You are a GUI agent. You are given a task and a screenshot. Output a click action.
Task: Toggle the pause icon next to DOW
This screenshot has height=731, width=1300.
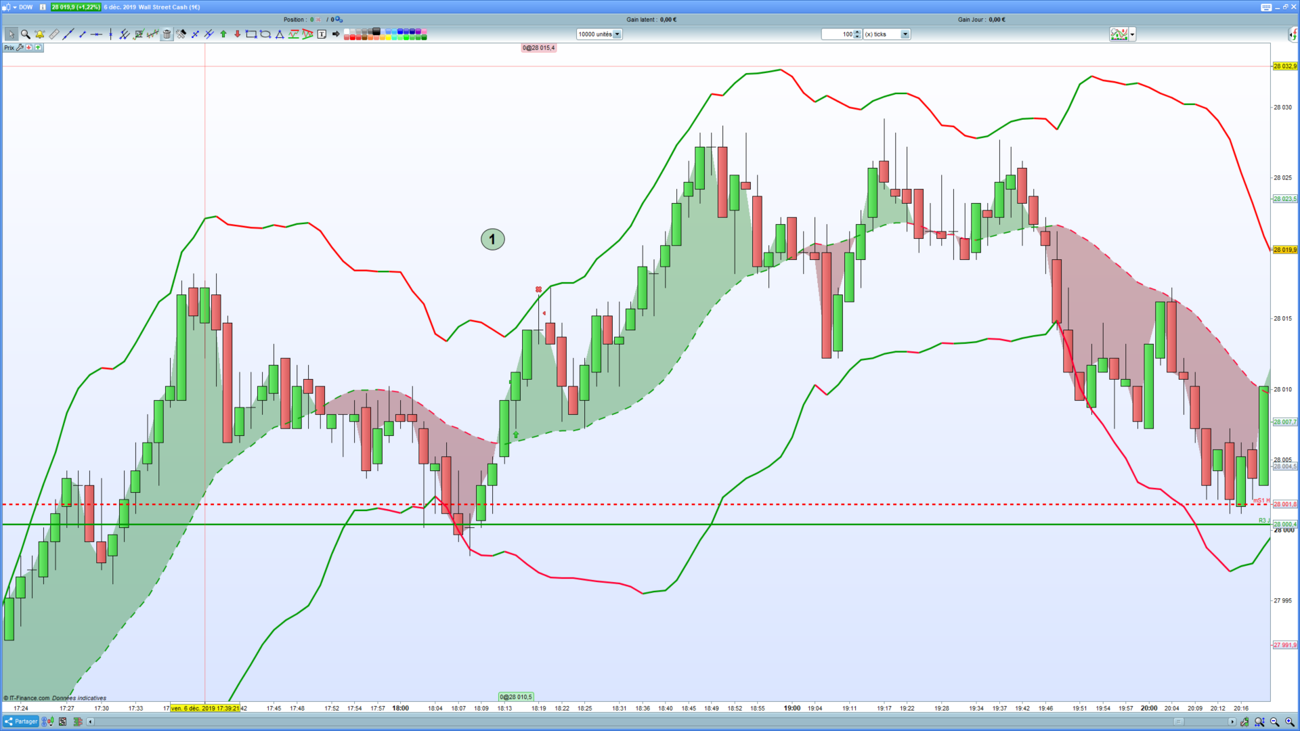pos(43,7)
